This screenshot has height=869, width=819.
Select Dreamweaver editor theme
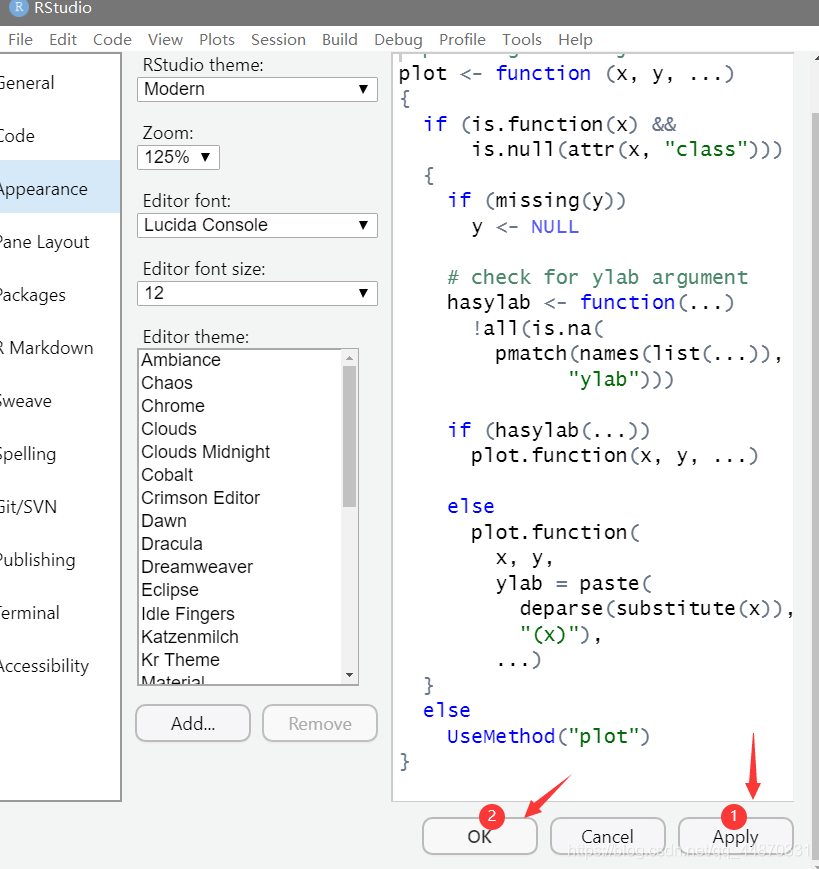[x=240, y=567]
